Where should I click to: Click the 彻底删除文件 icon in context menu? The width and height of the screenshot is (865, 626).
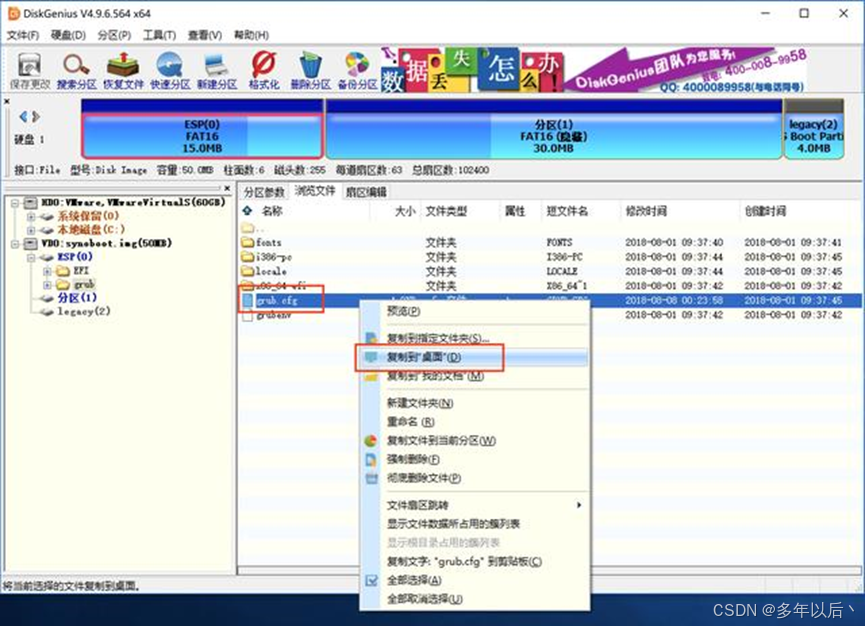[371, 478]
